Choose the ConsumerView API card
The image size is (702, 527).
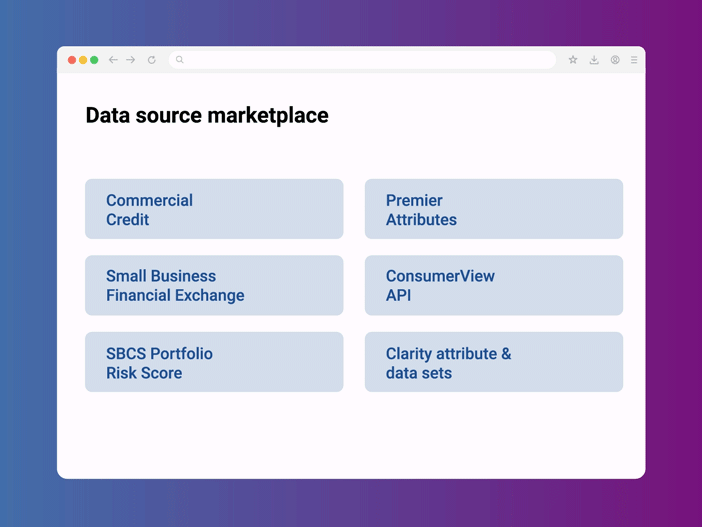493,285
